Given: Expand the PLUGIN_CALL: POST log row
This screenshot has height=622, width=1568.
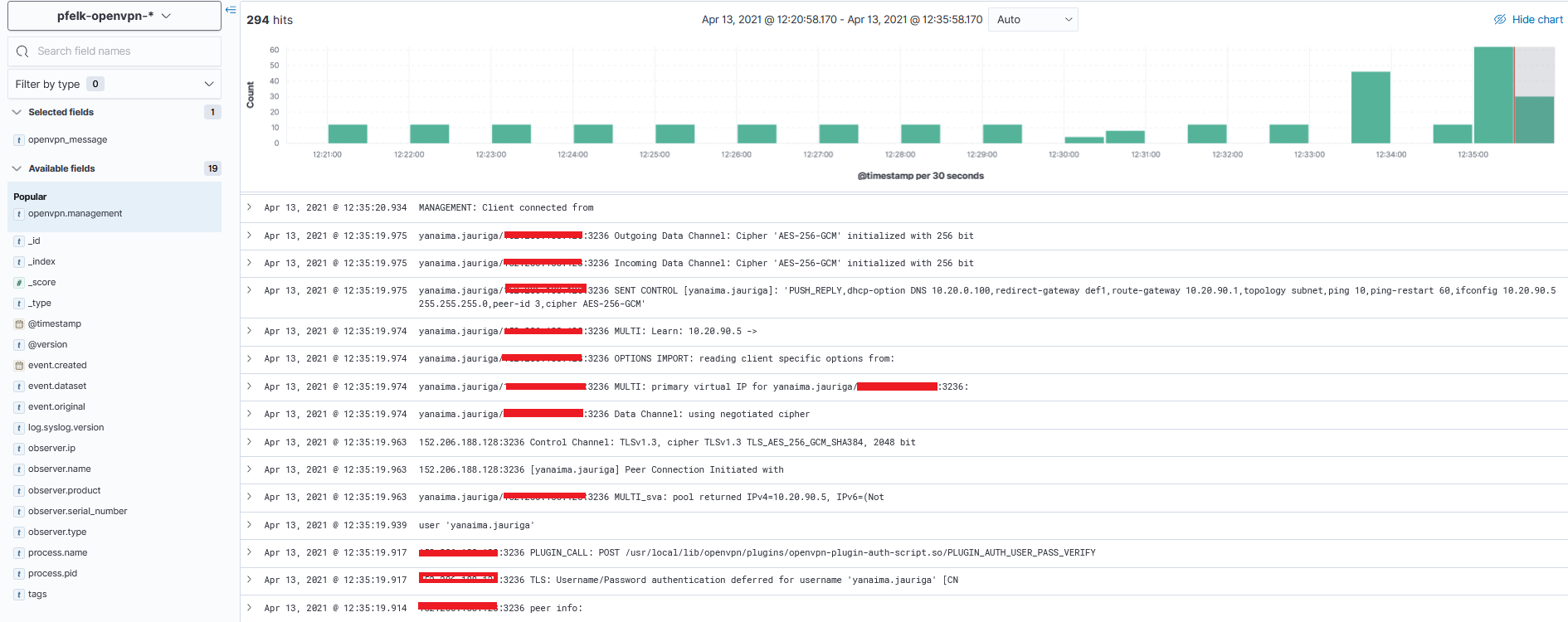Looking at the screenshot, I should [x=249, y=552].
